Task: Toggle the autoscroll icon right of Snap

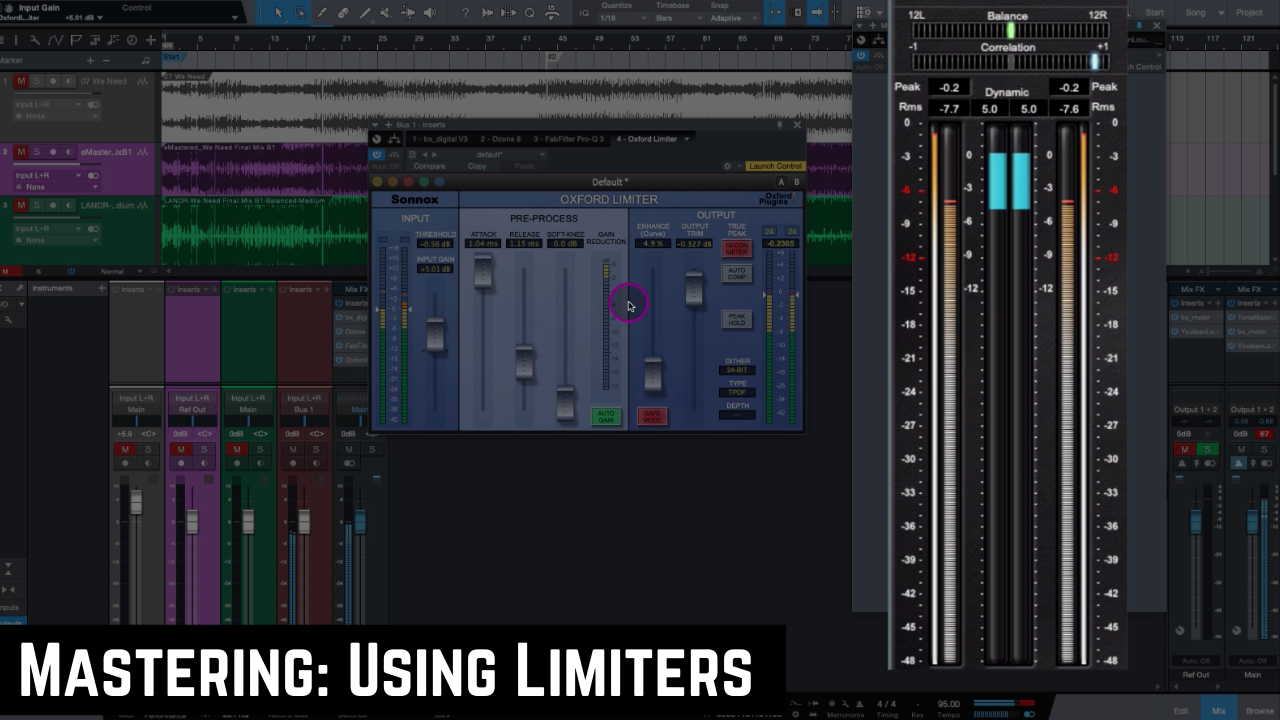Action: pyautogui.click(x=817, y=13)
